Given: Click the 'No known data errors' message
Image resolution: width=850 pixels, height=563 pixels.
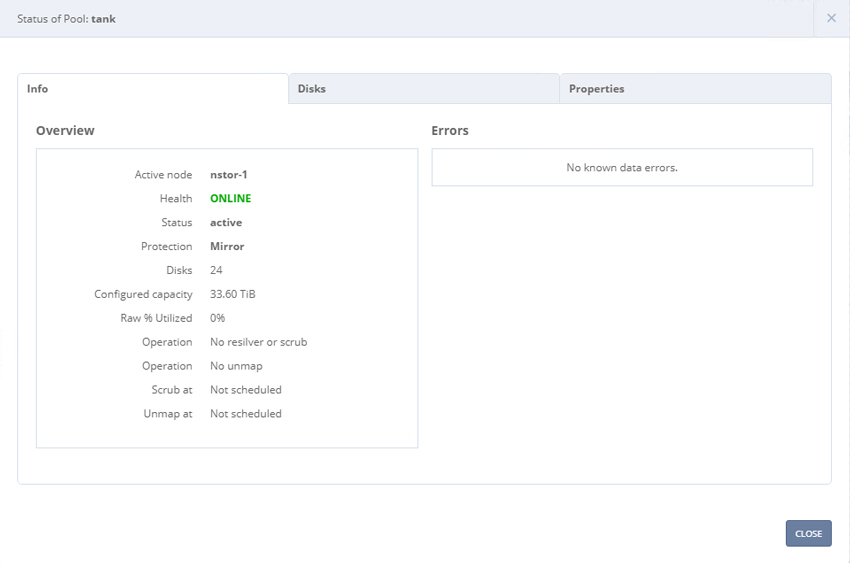Looking at the screenshot, I should coord(622,167).
